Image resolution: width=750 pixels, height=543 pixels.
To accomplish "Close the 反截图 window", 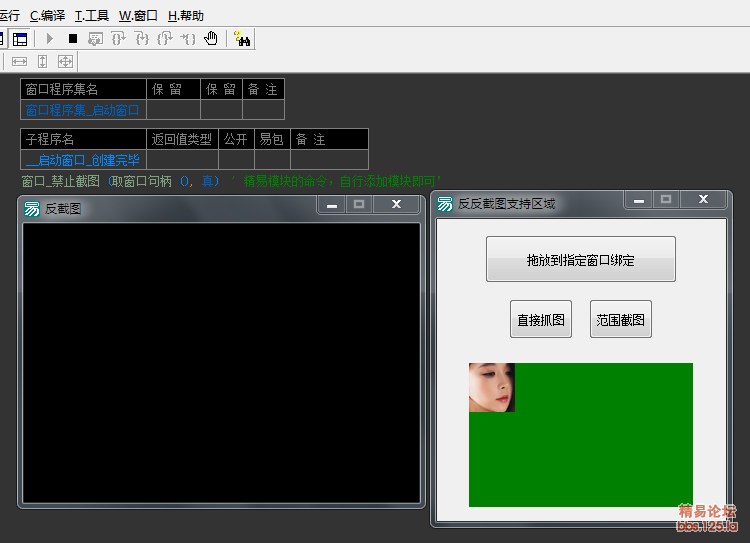I will click(396, 205).
